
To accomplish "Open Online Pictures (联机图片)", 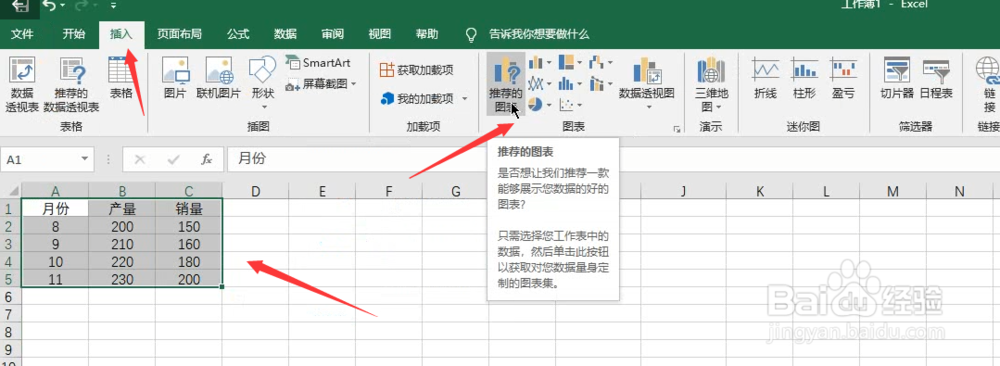I will [x=219, y=78].
